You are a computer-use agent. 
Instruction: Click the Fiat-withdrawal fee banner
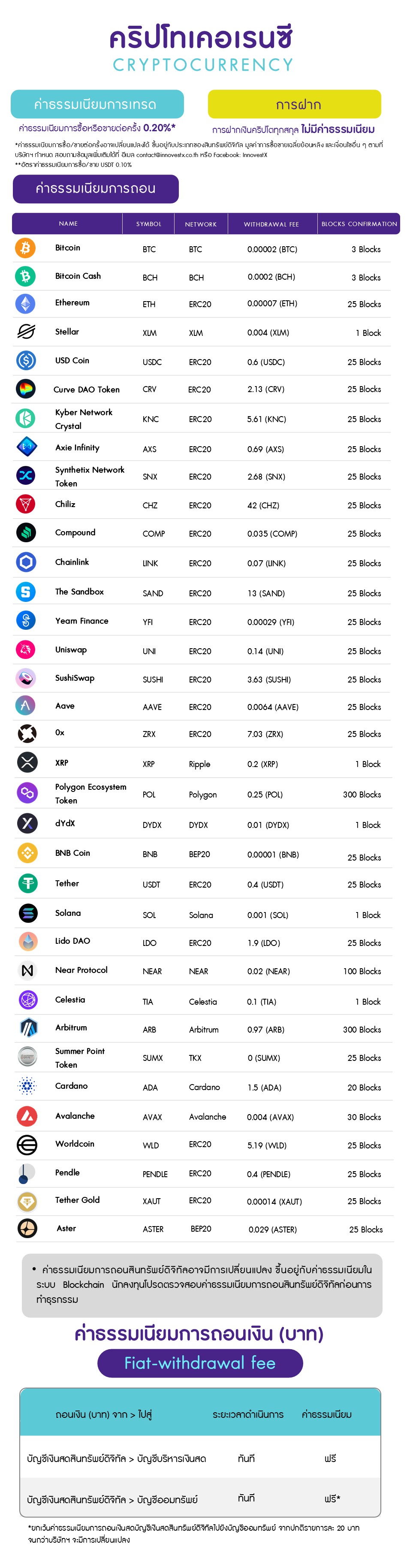(x=200, y=1362)
